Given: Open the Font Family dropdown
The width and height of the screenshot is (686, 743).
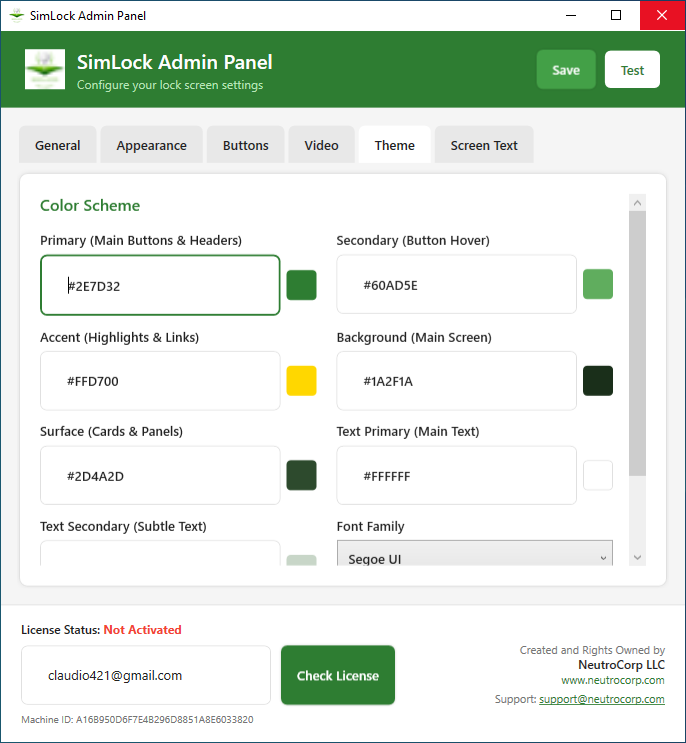Looking at the screenshot, I should [x=474, y=558].
